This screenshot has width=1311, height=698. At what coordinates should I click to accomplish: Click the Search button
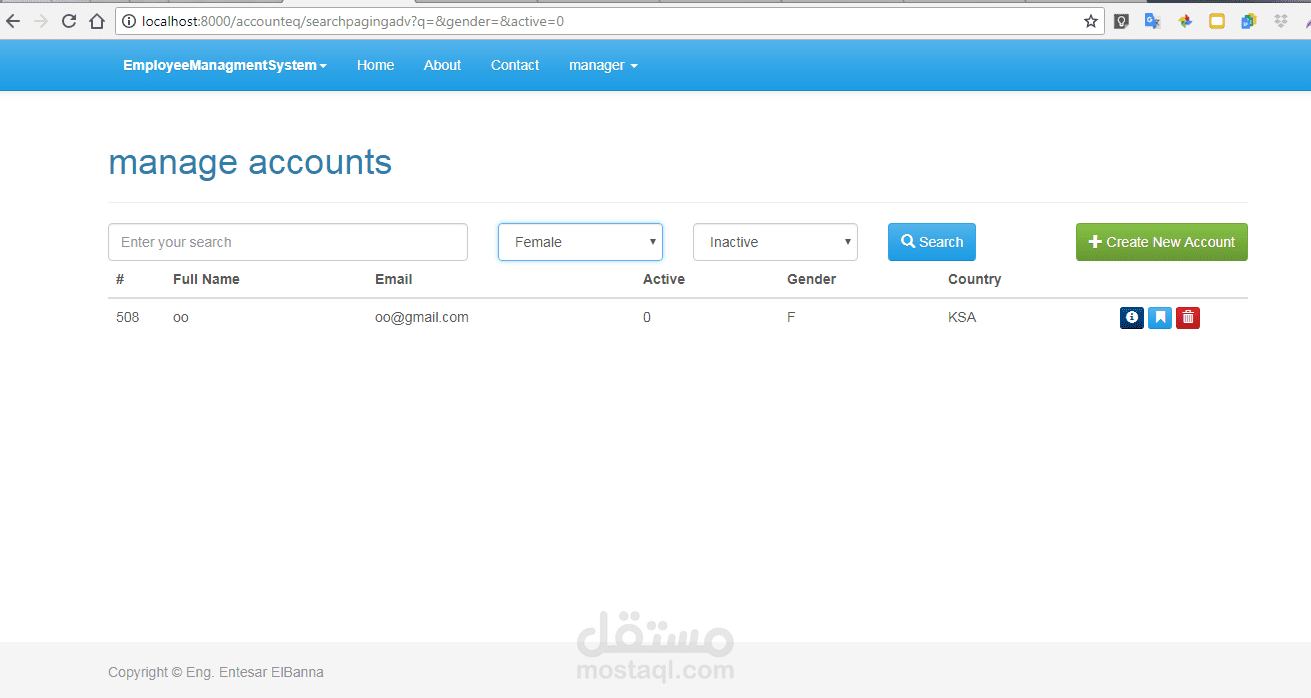tap(932, 242)
